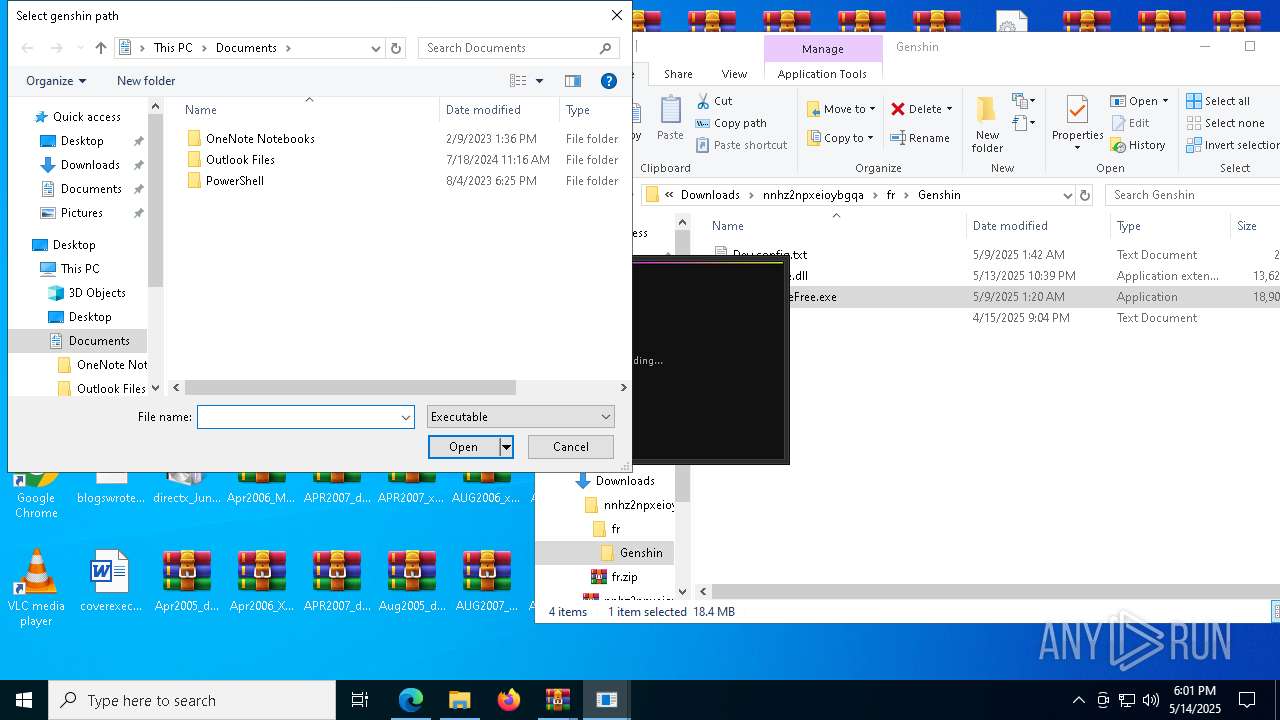Open the Executable file type dropdown

520,417
